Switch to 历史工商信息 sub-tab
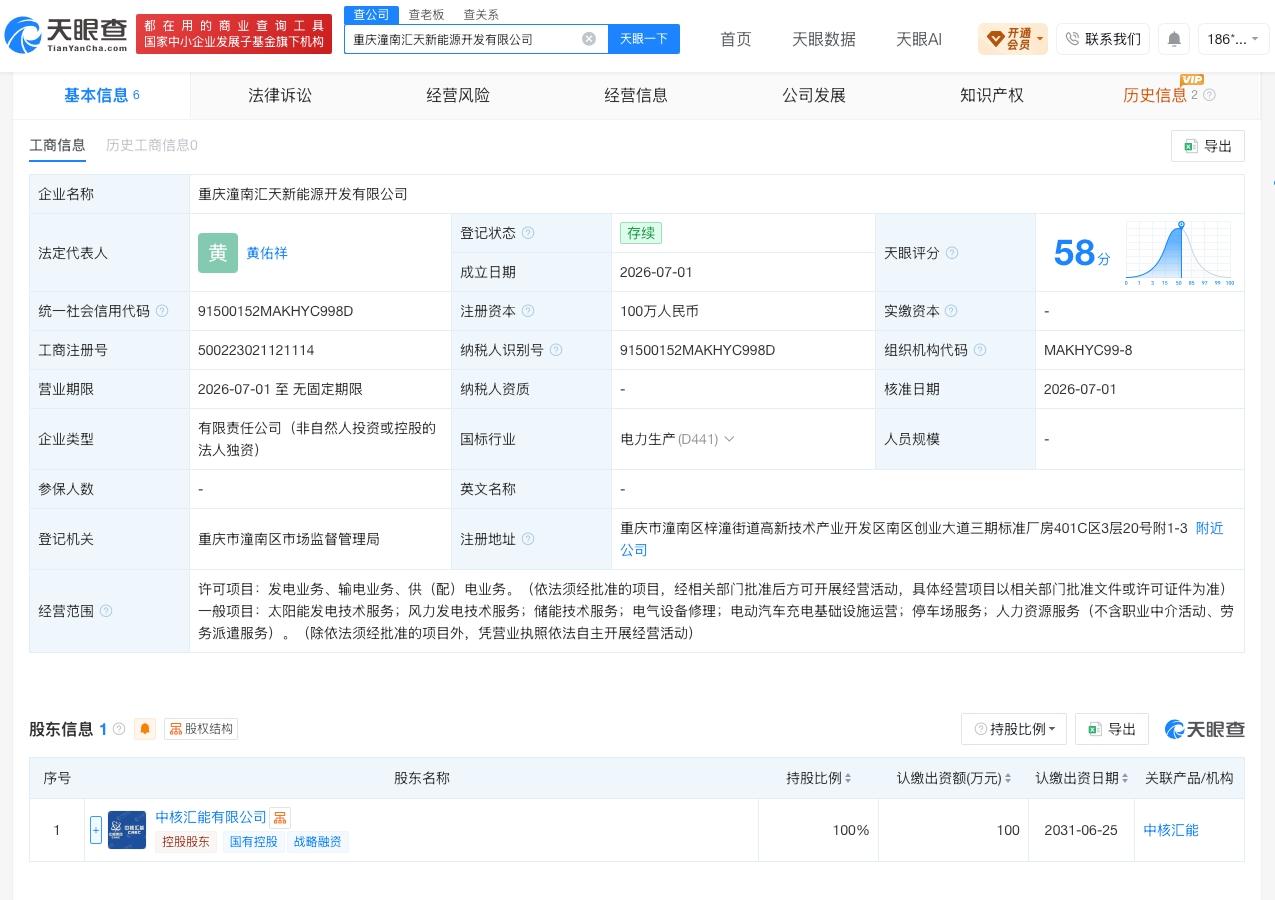This screenshot has height=900, width=1275. [152, 145]
